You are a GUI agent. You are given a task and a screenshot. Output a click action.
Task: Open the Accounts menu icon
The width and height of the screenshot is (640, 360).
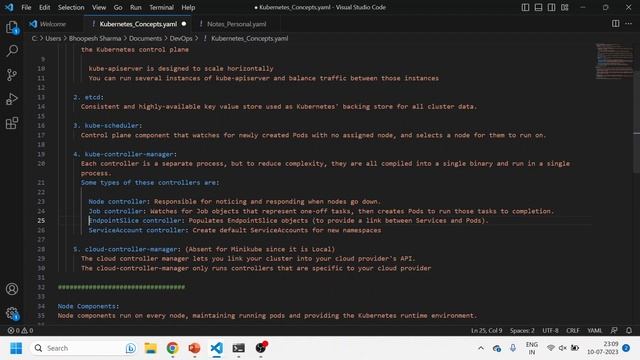[x=12, y=289]
